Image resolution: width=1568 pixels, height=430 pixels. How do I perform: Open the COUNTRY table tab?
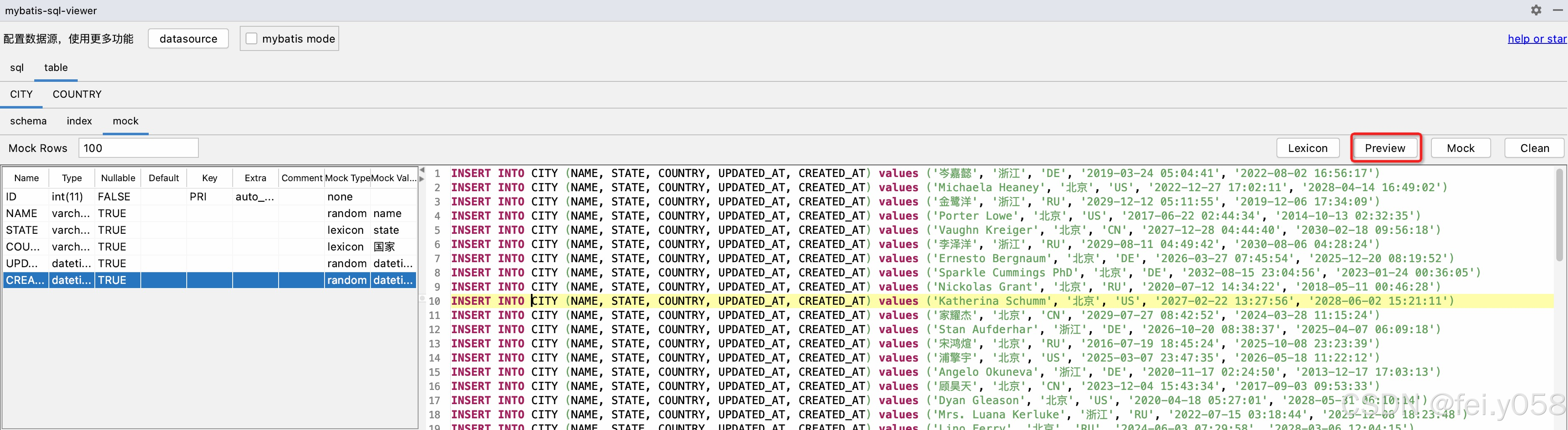[x=77, y=94]
